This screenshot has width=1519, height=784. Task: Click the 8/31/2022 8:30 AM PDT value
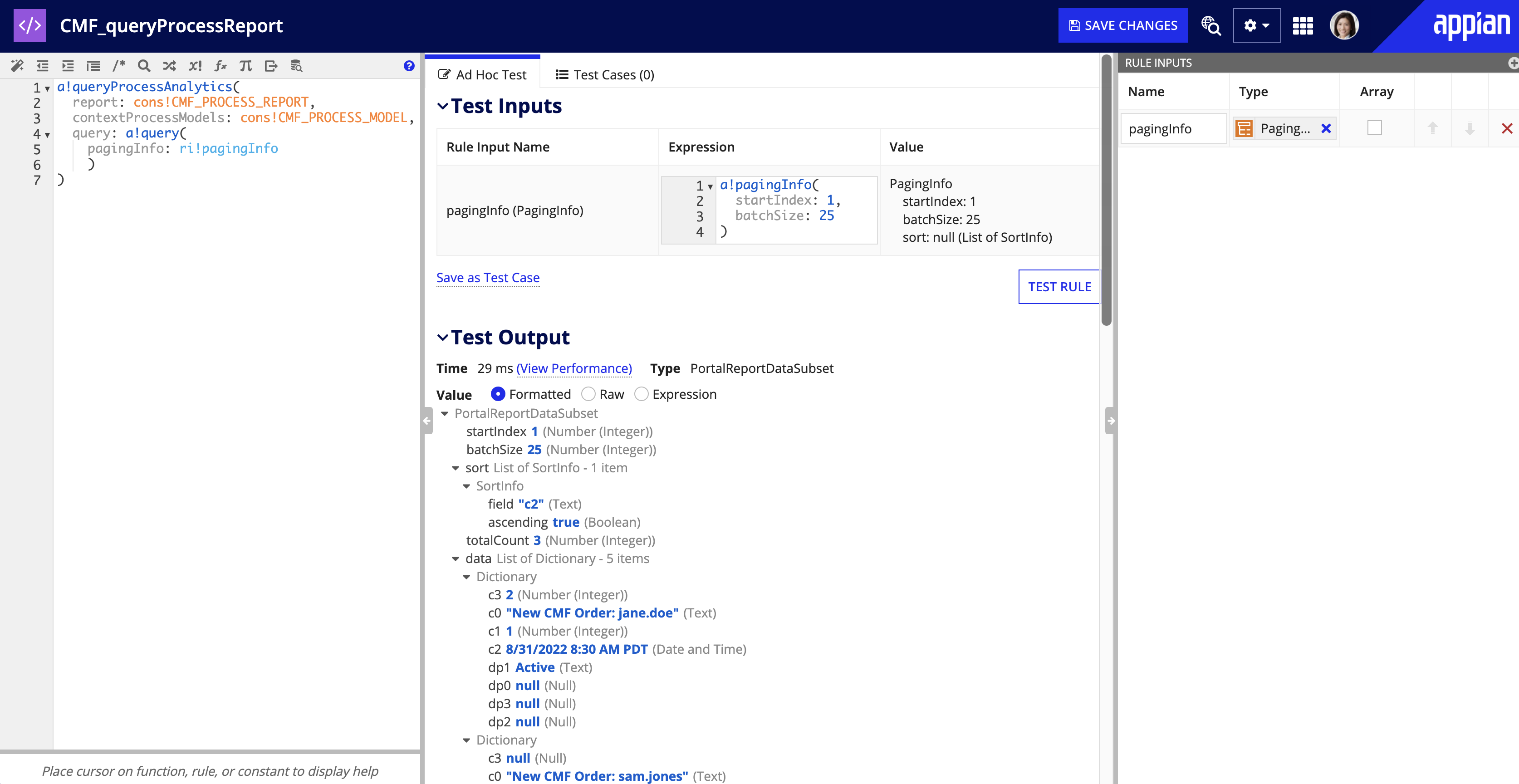point(577,649)
